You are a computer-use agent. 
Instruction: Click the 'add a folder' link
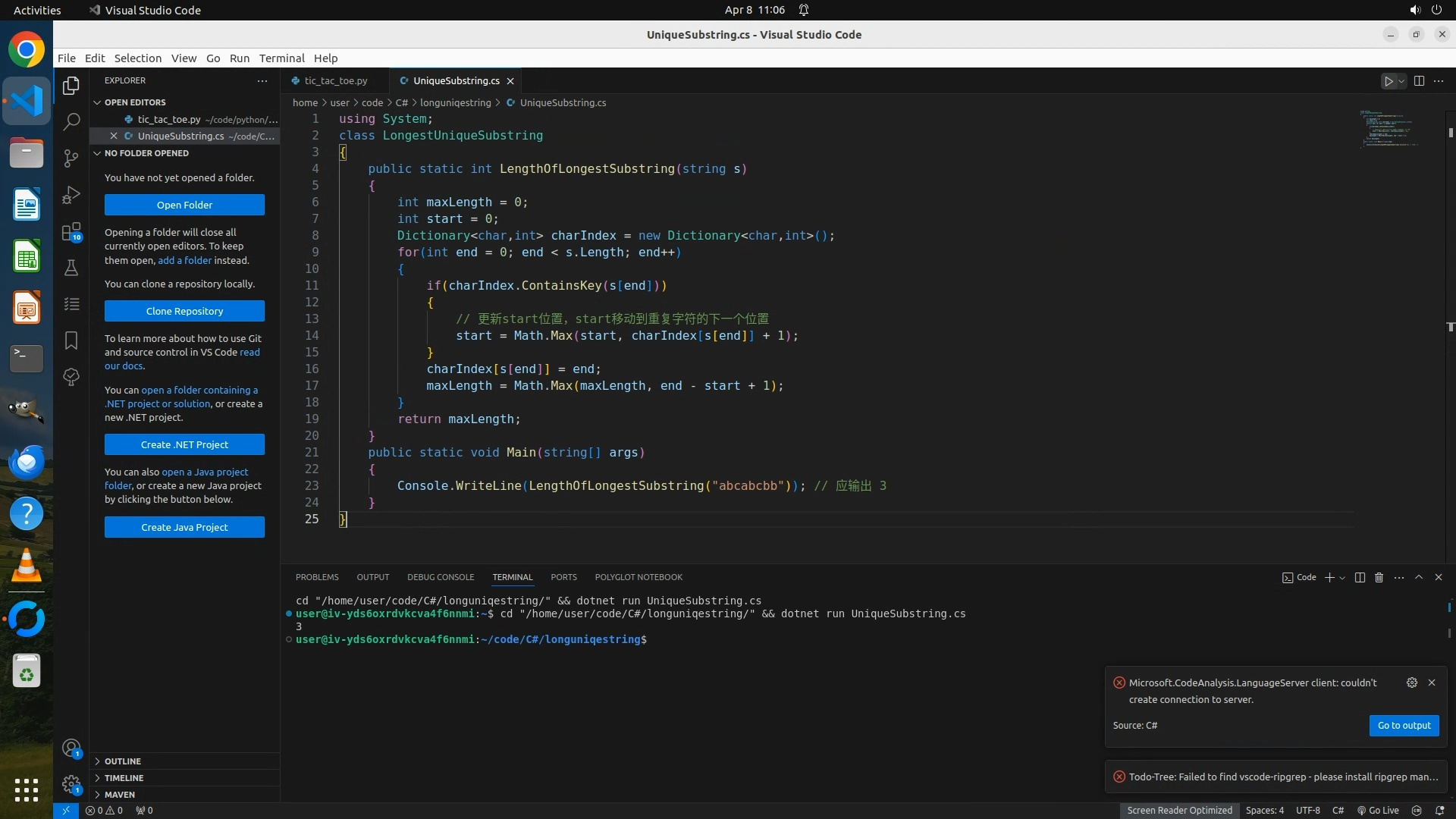coord(184,260)
